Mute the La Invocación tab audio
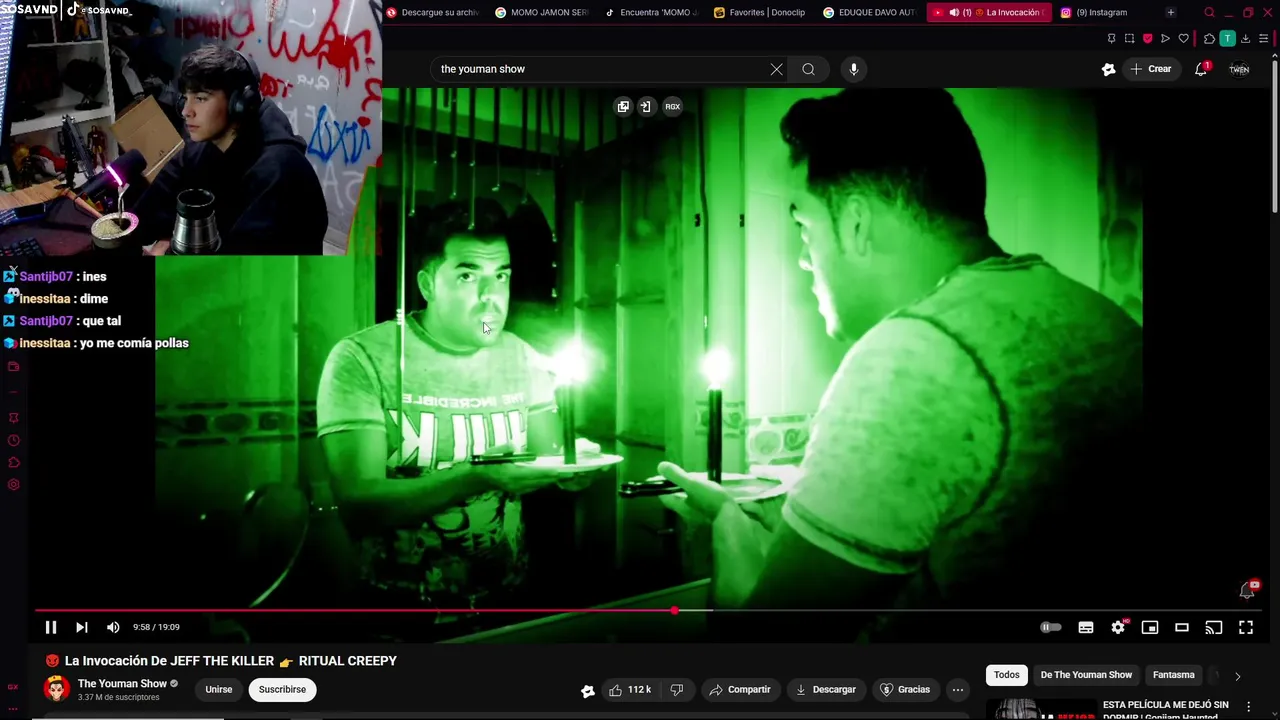Screen dimensions: 1280x720 954,12
